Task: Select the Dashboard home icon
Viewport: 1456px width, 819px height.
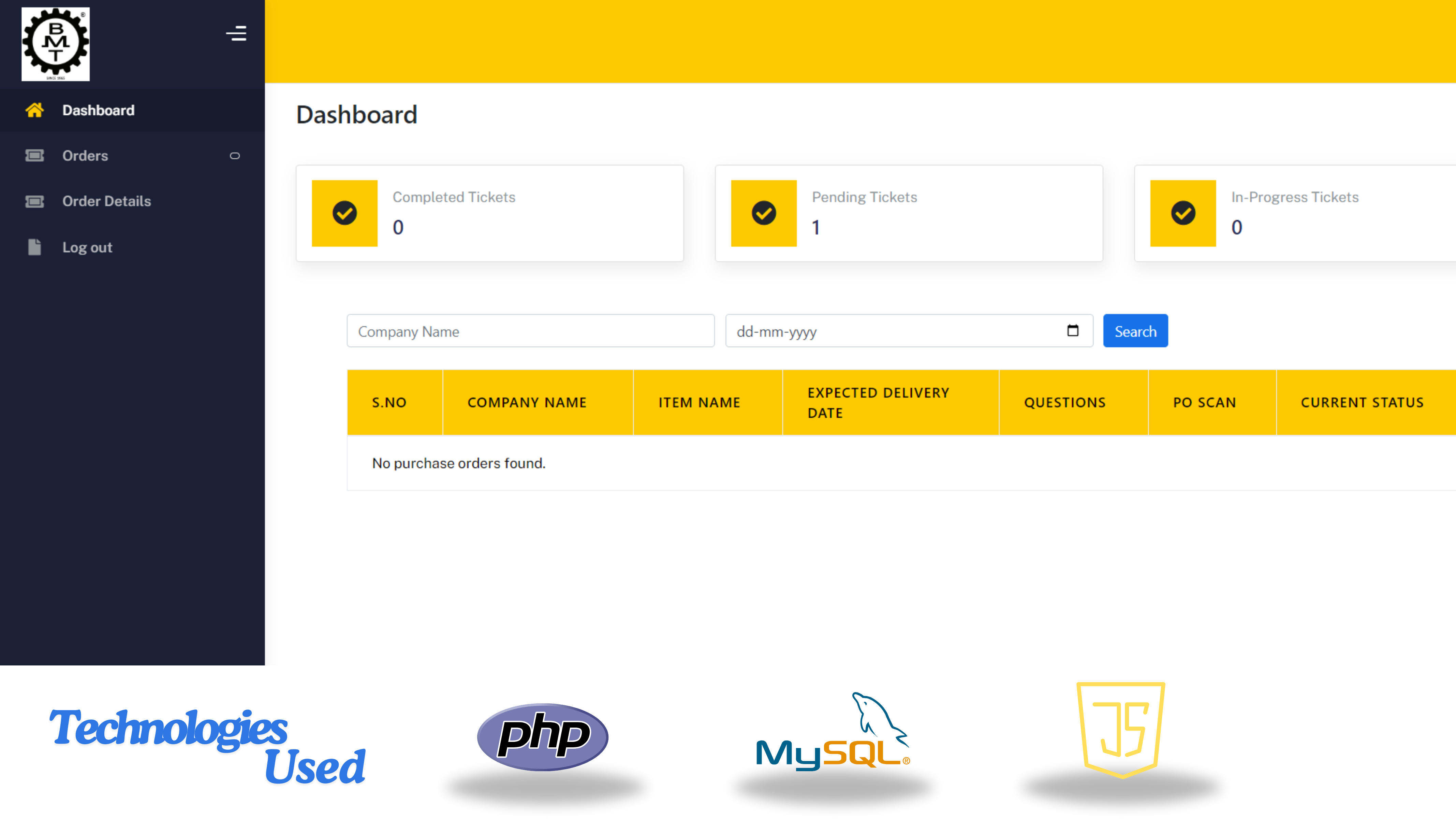Action: 34,110
